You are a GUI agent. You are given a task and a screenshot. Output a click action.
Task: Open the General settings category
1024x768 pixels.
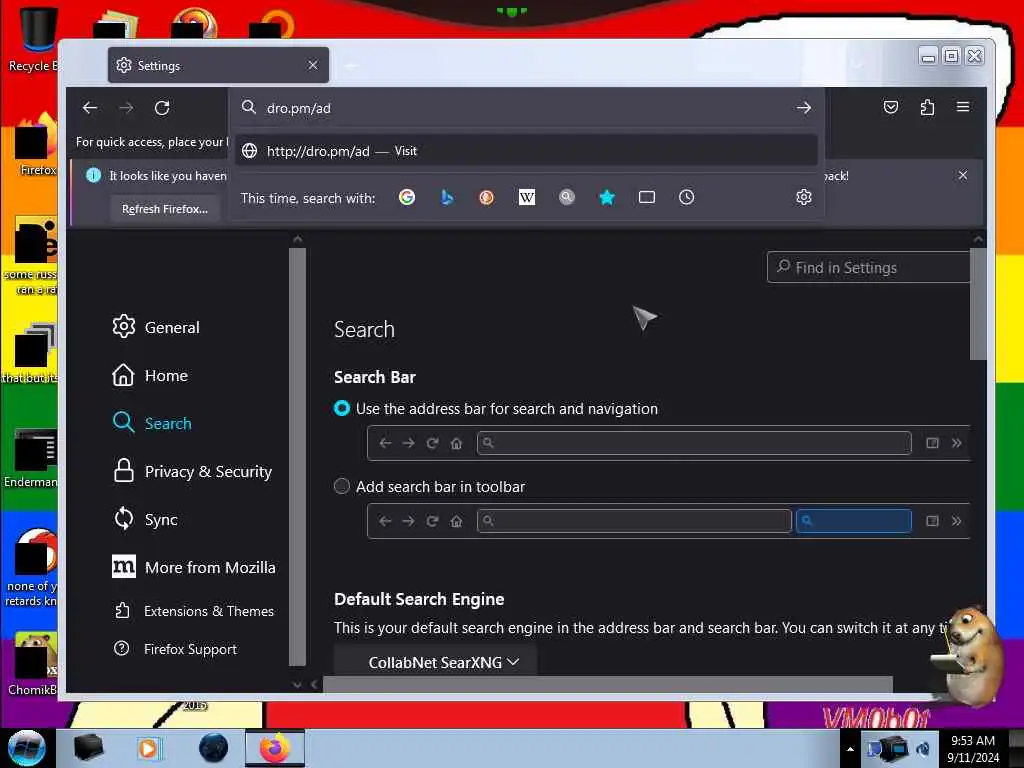pyautogui.click(x=156, y=327)
